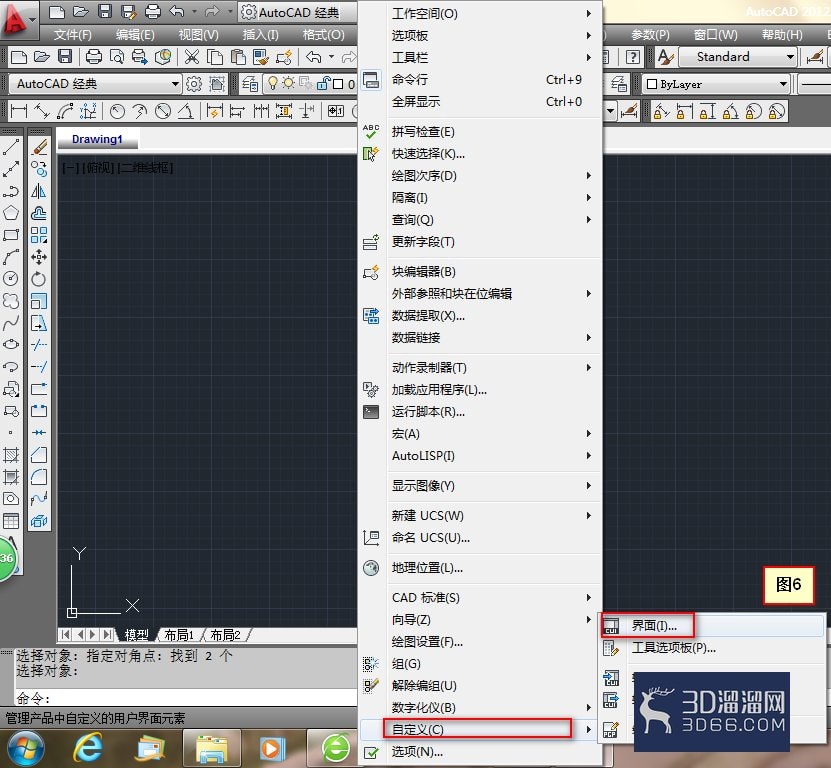The width and height of the screenshot is (831, 768).
Task: Toggle layer 0 lock padlock icon
Action: 323,83
